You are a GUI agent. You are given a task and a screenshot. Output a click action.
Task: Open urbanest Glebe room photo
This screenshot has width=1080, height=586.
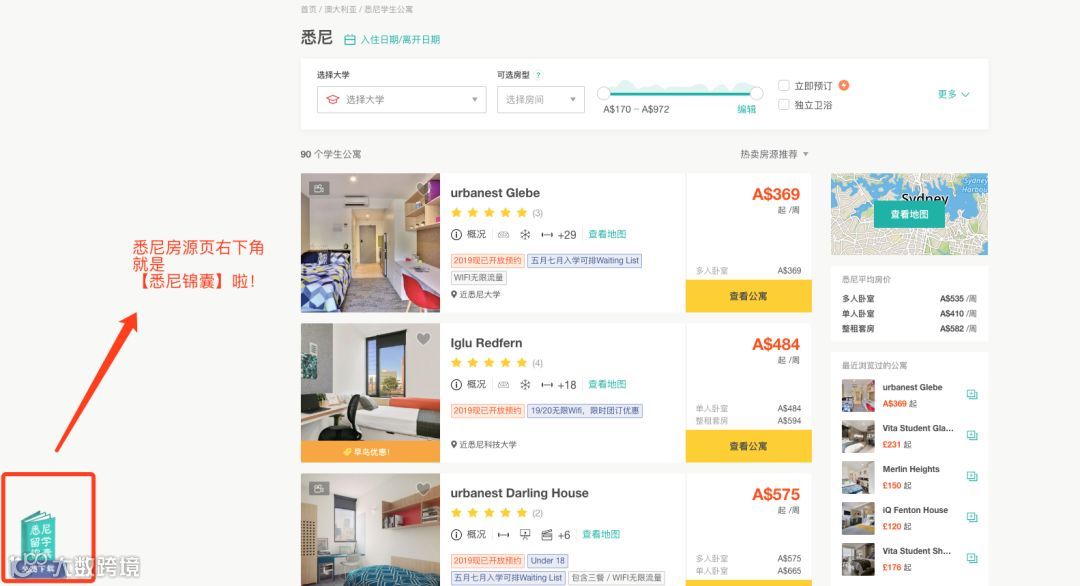pos(371,242)
